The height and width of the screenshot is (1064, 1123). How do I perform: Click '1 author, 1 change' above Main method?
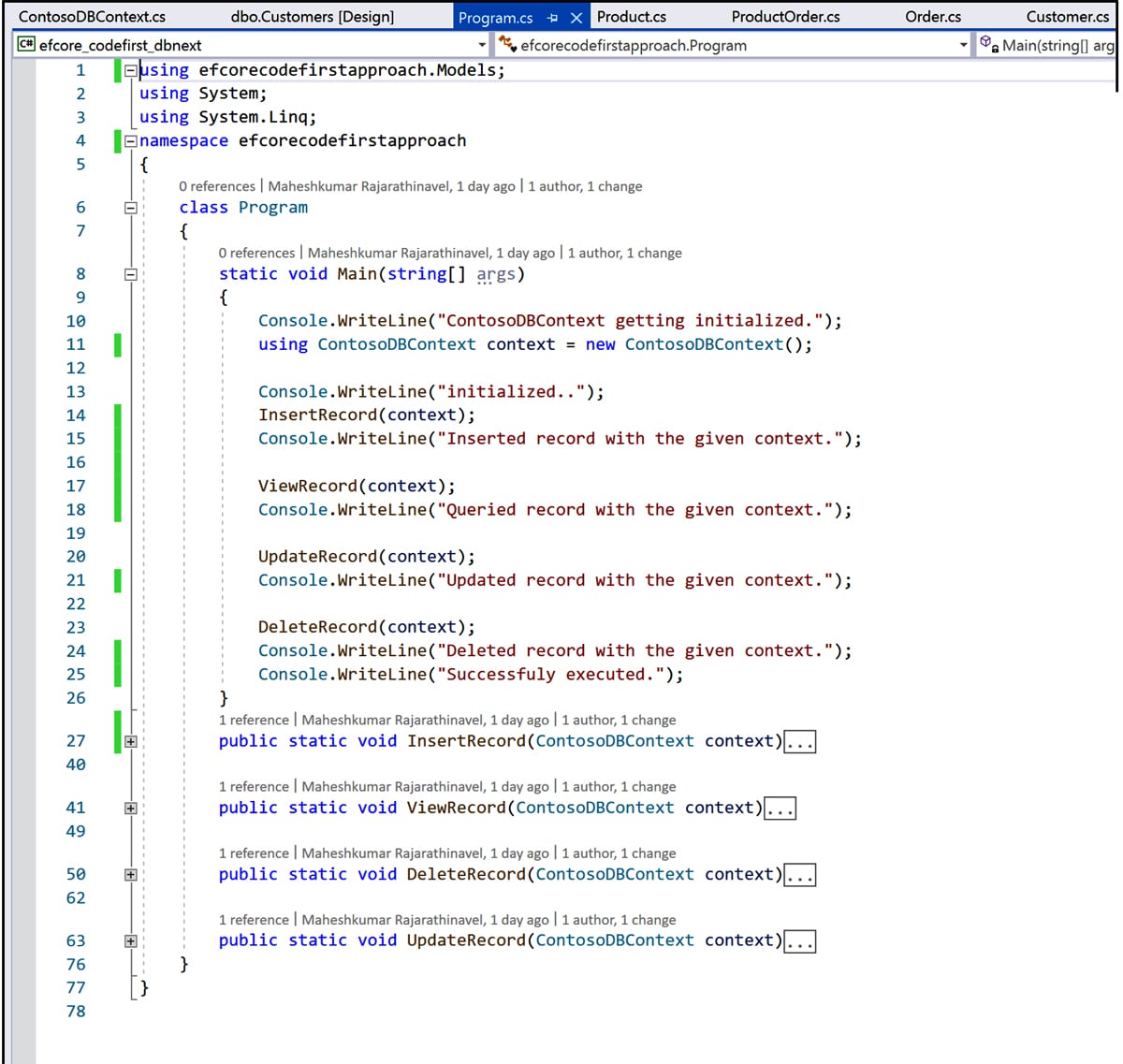tap(624, 253)
